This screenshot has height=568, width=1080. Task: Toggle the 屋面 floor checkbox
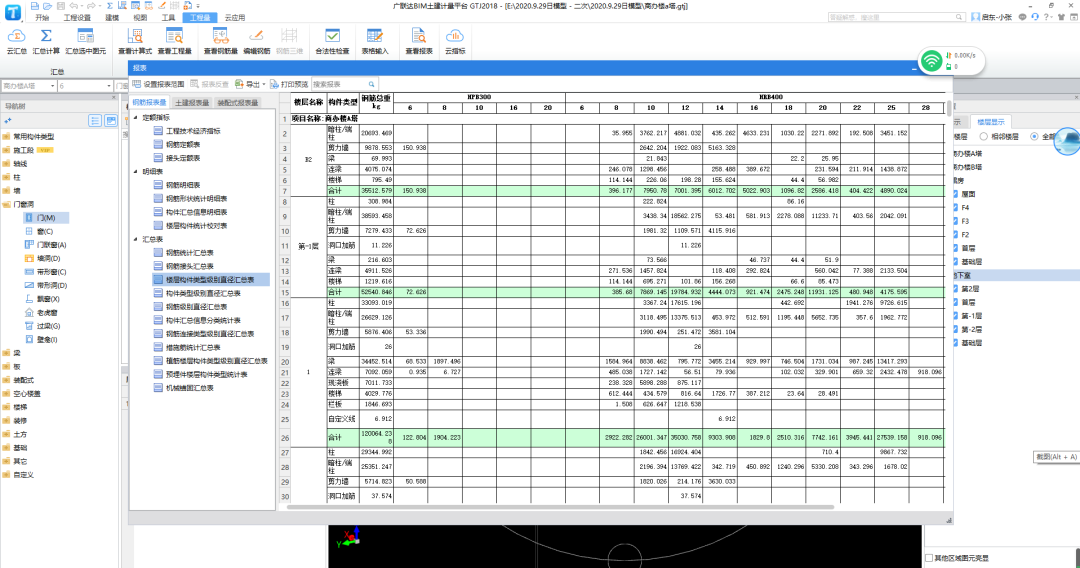(x=955, y=194)
